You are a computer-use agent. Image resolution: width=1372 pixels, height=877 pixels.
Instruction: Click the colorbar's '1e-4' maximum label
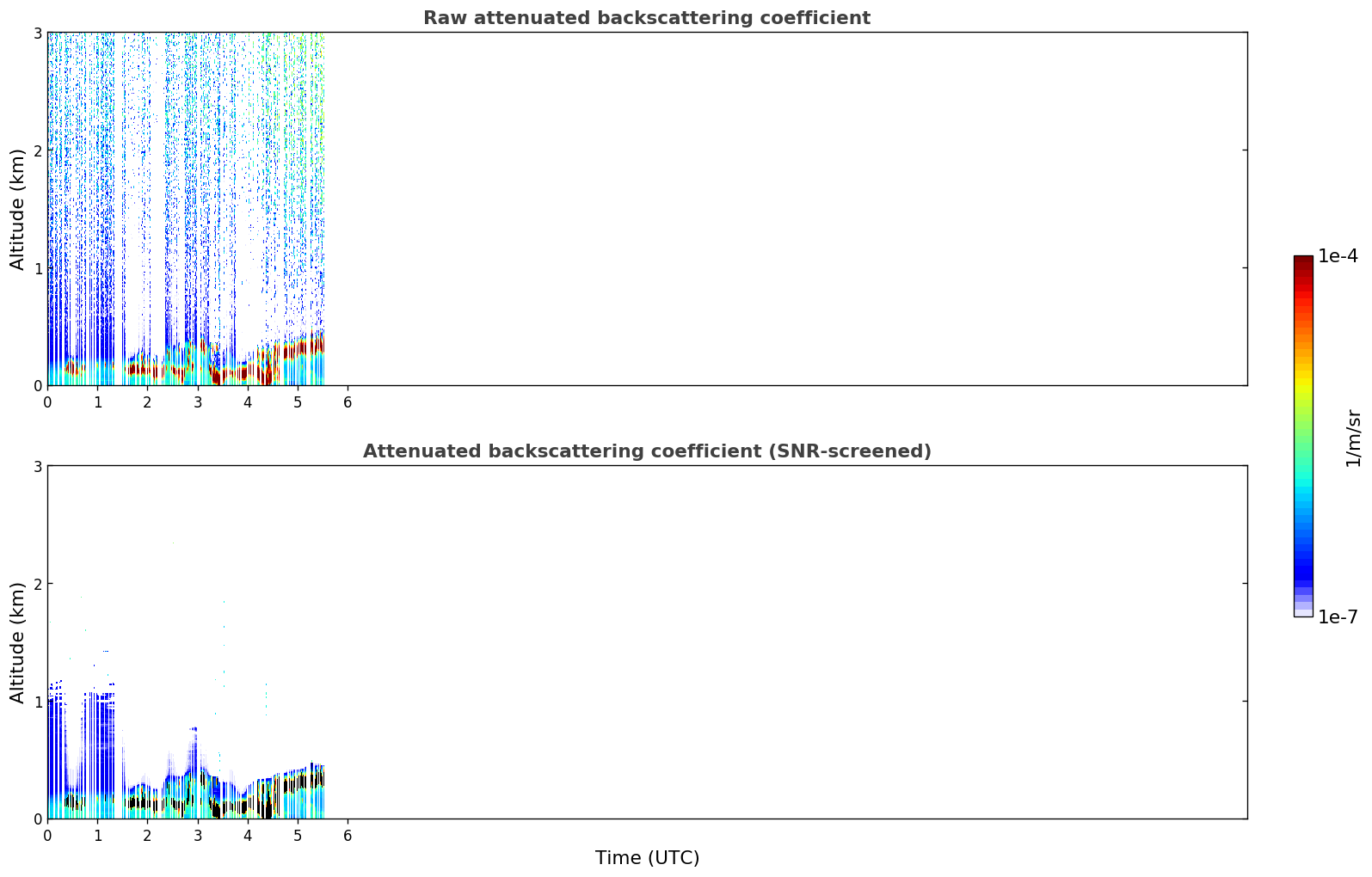(1338, 256)
